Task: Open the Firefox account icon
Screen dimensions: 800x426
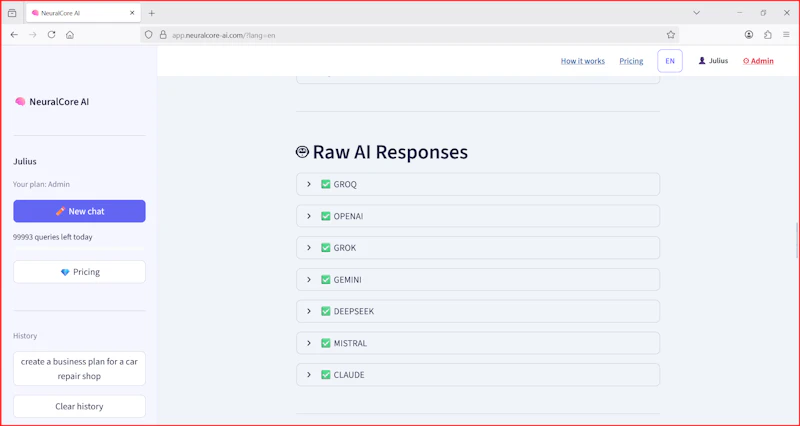Action: pyautogui.click(x=749, y=35)
